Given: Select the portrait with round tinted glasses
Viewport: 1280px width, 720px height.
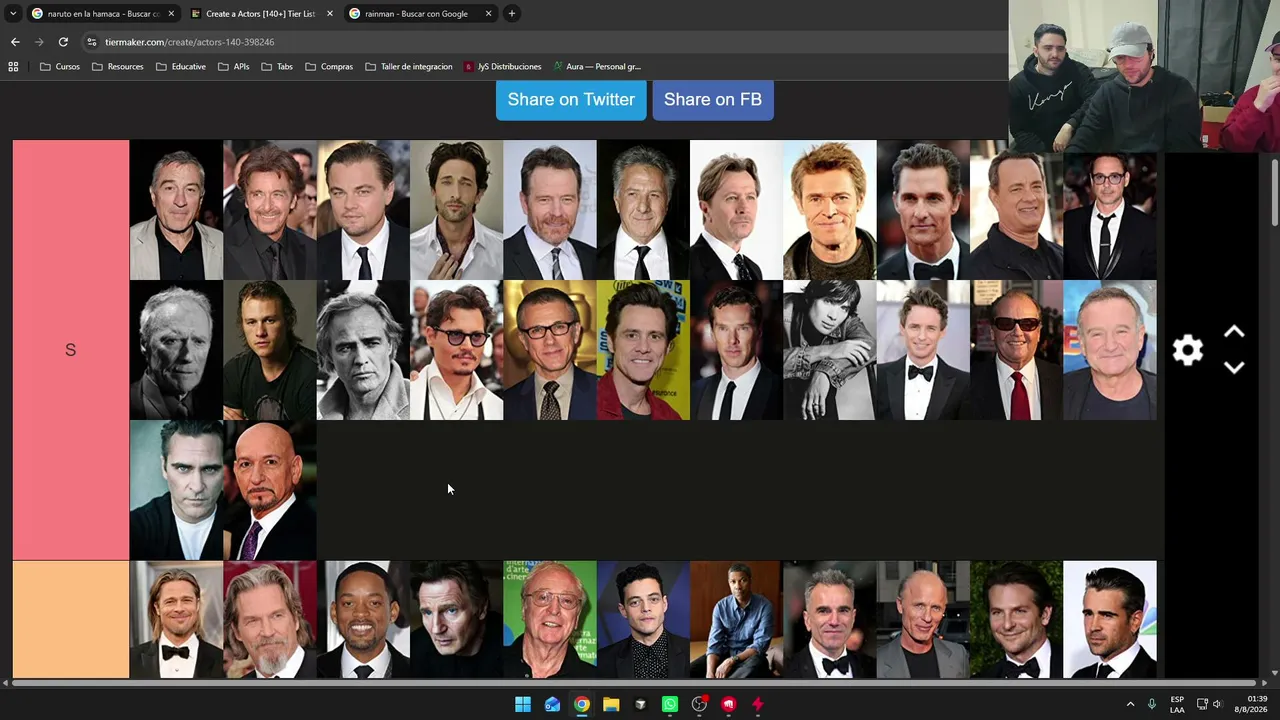Looking at the screenshot, I should [457, 350].
